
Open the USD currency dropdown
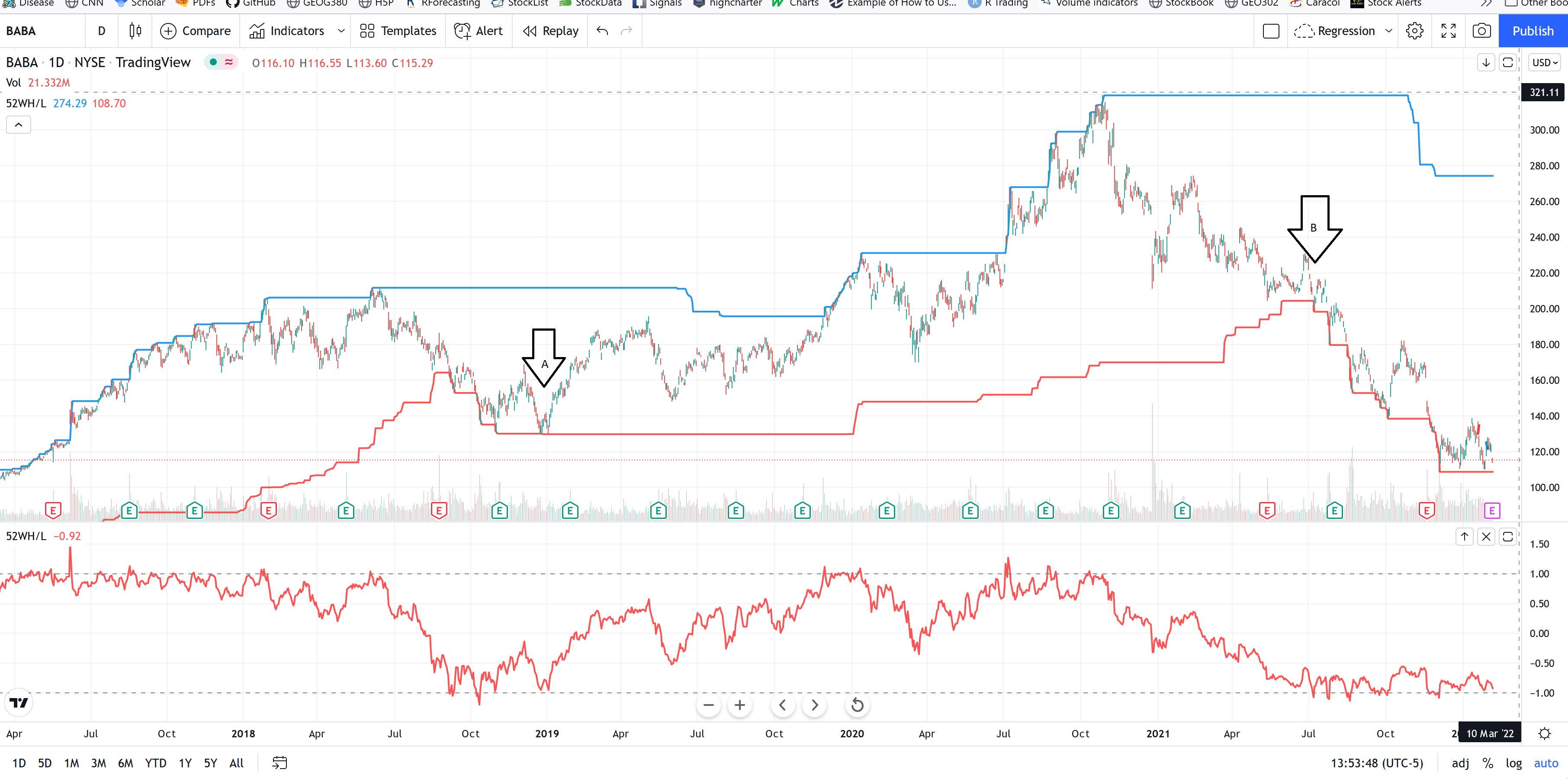[x=1545, y=62]
